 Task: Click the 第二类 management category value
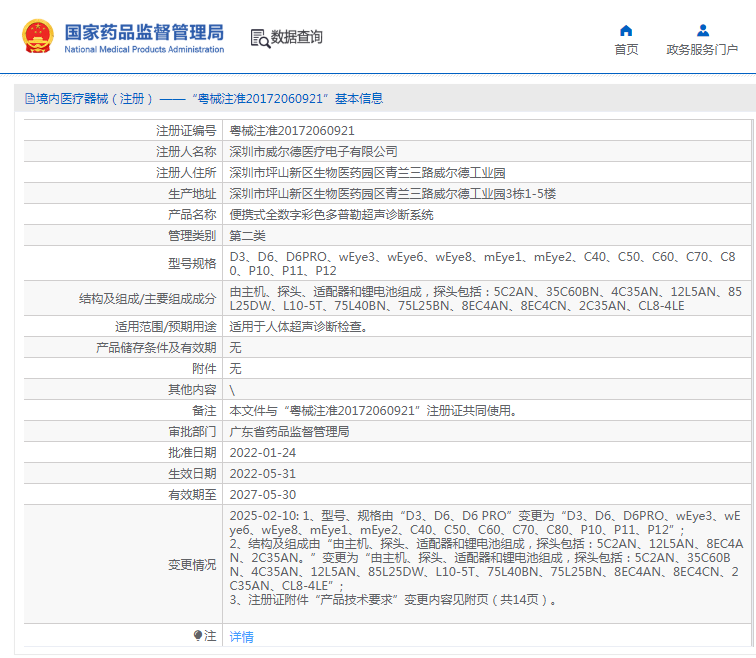(247, 236)
